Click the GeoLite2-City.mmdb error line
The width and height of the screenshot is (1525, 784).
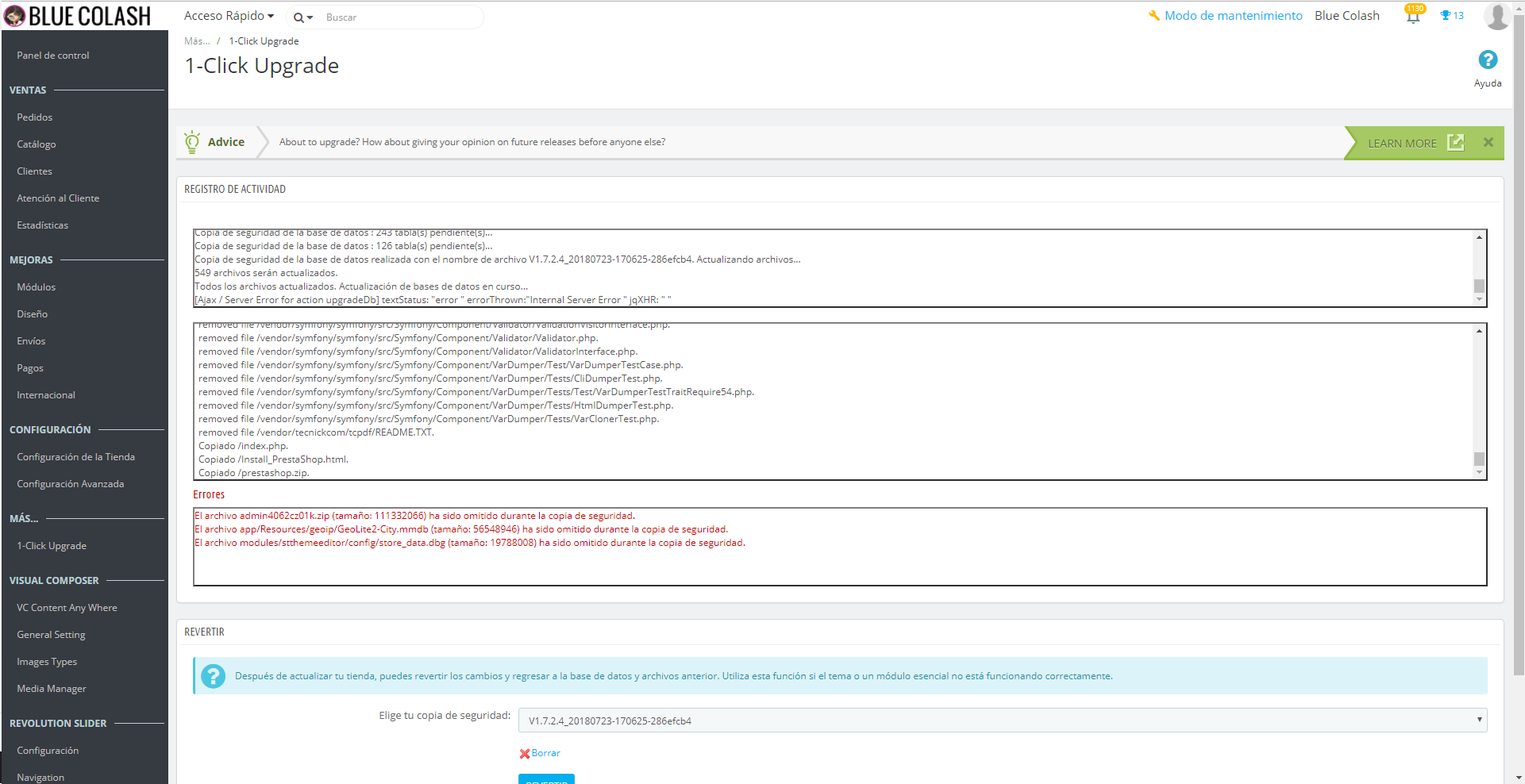(461, 529)
